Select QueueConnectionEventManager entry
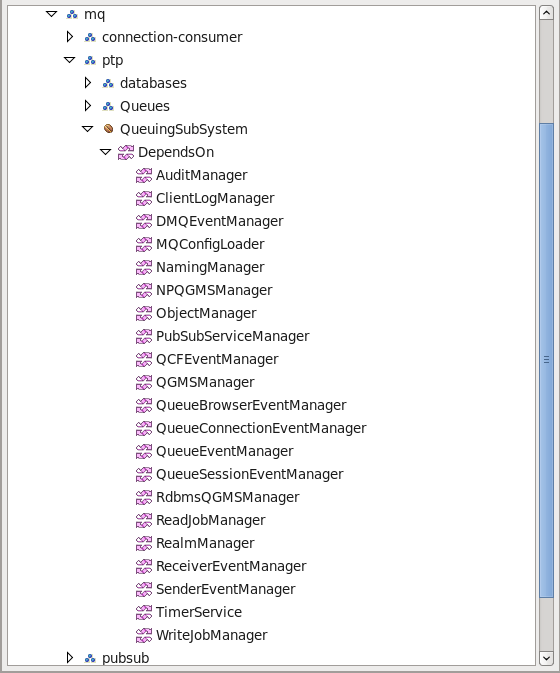 (261, 428)
